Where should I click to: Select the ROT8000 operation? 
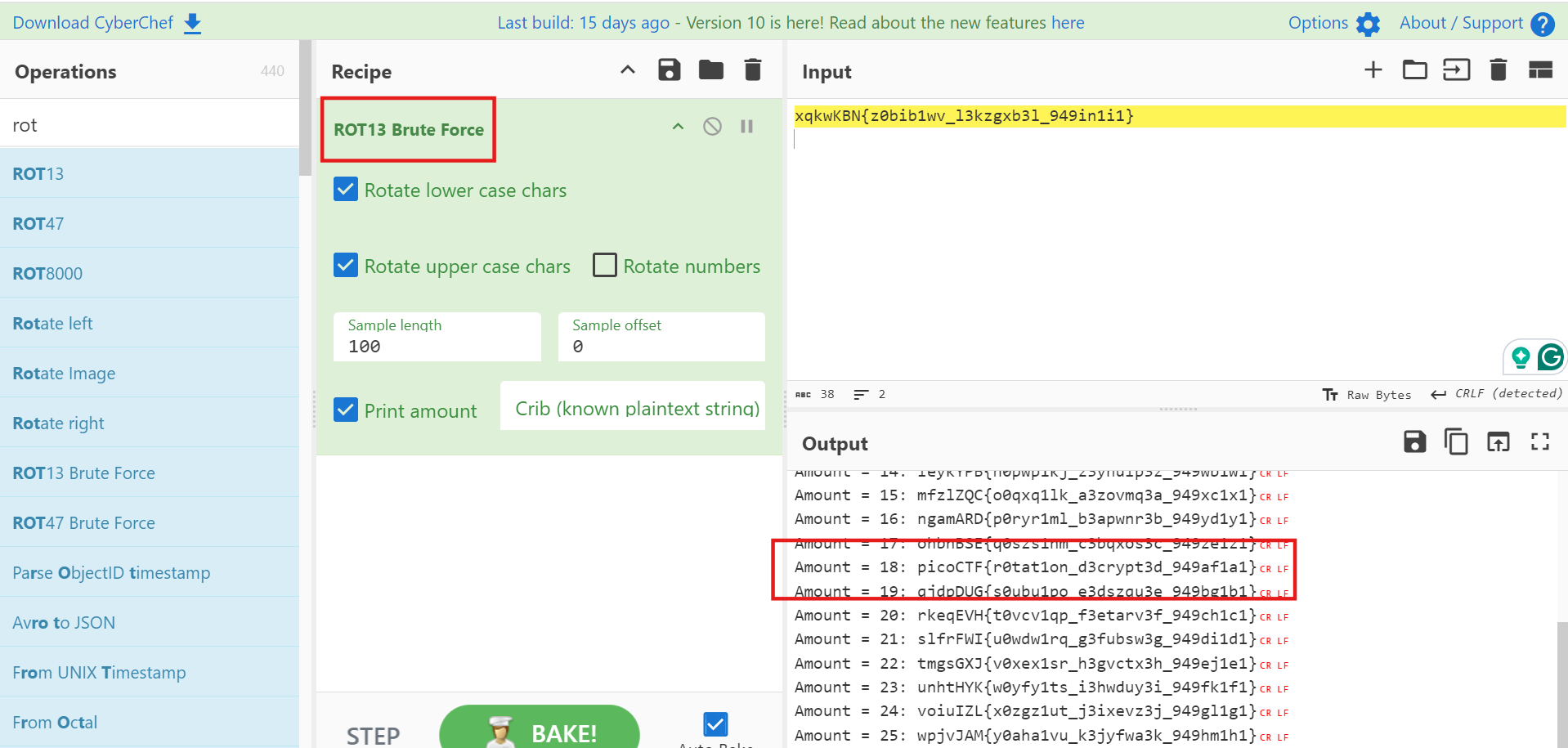click(150, 273)
